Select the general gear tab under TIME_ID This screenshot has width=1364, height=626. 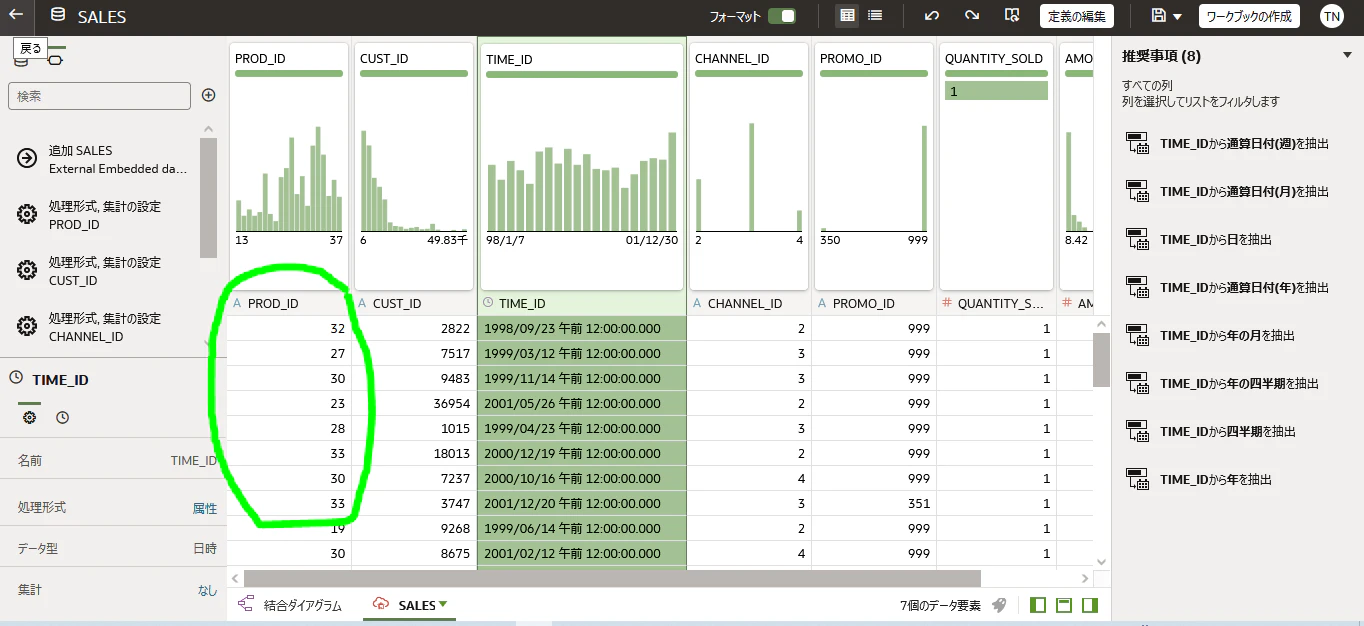[x=29, y=417]
